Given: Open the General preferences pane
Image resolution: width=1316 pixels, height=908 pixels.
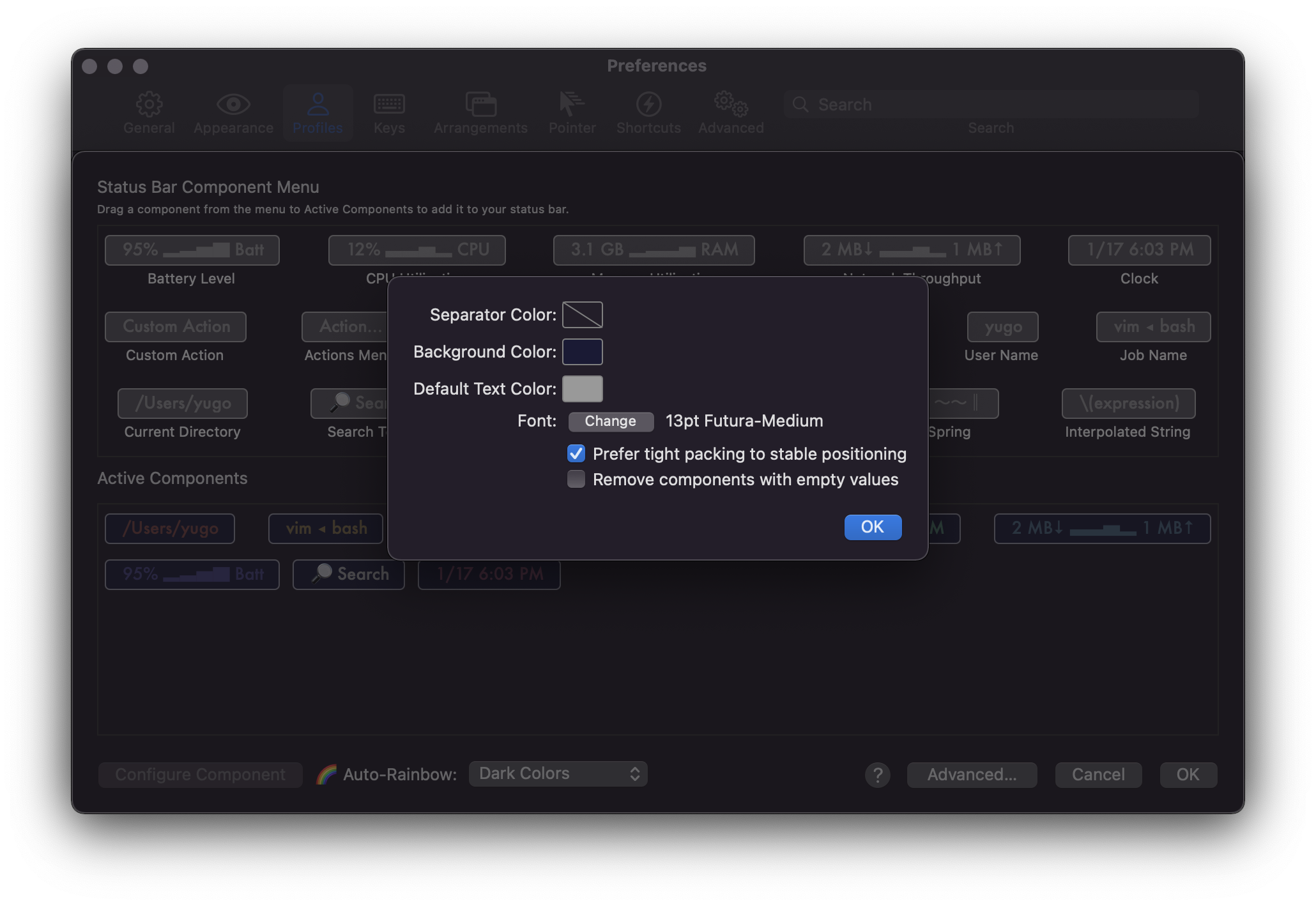Looking at the screenshot, I should [x=149, y=112].
